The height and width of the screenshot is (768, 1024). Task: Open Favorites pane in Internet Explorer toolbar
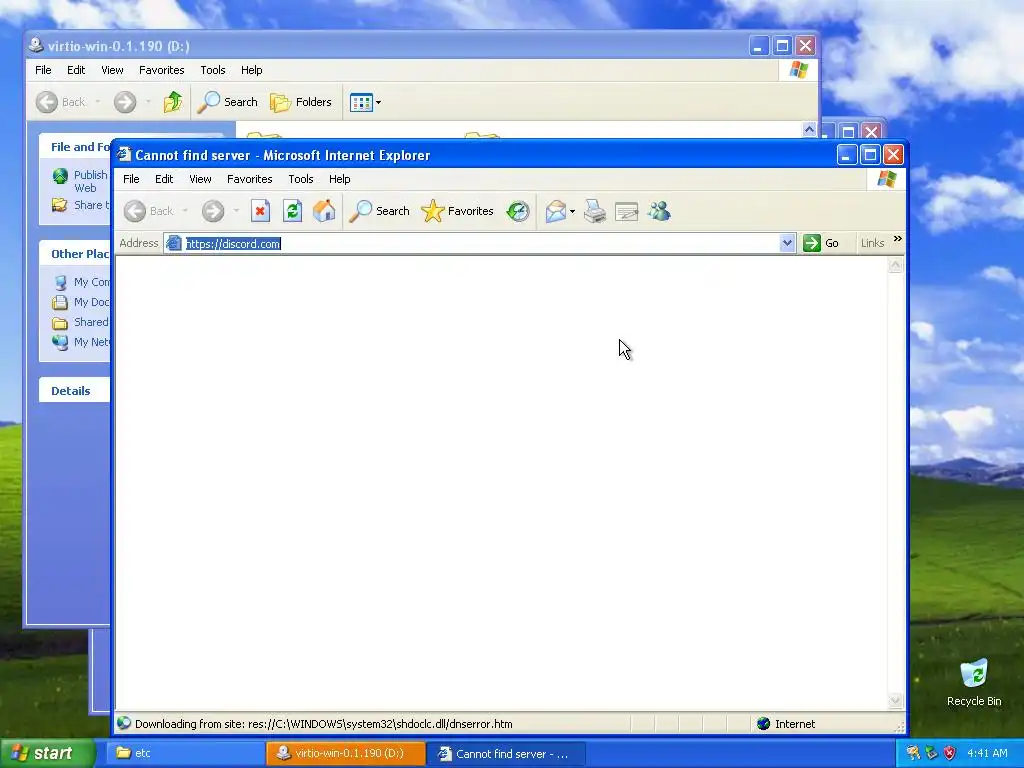[458, 211]
